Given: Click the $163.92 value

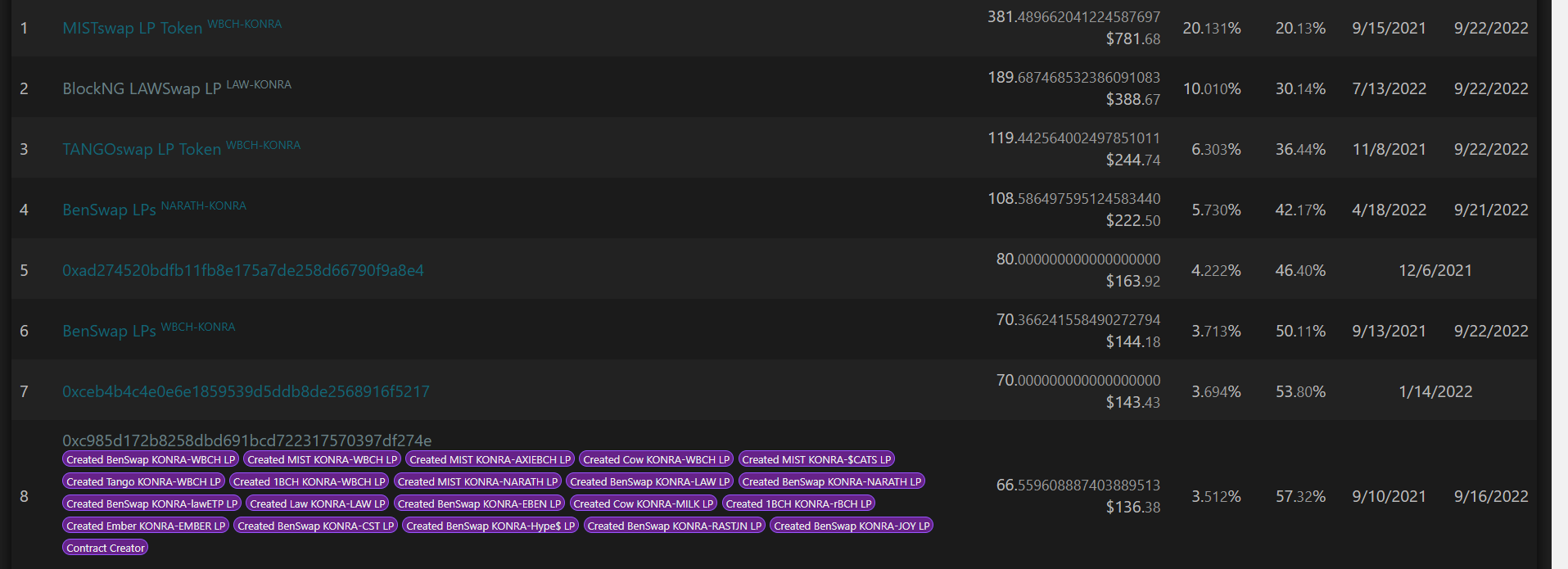Looking at the screenshot, I should pos(1133,281).
